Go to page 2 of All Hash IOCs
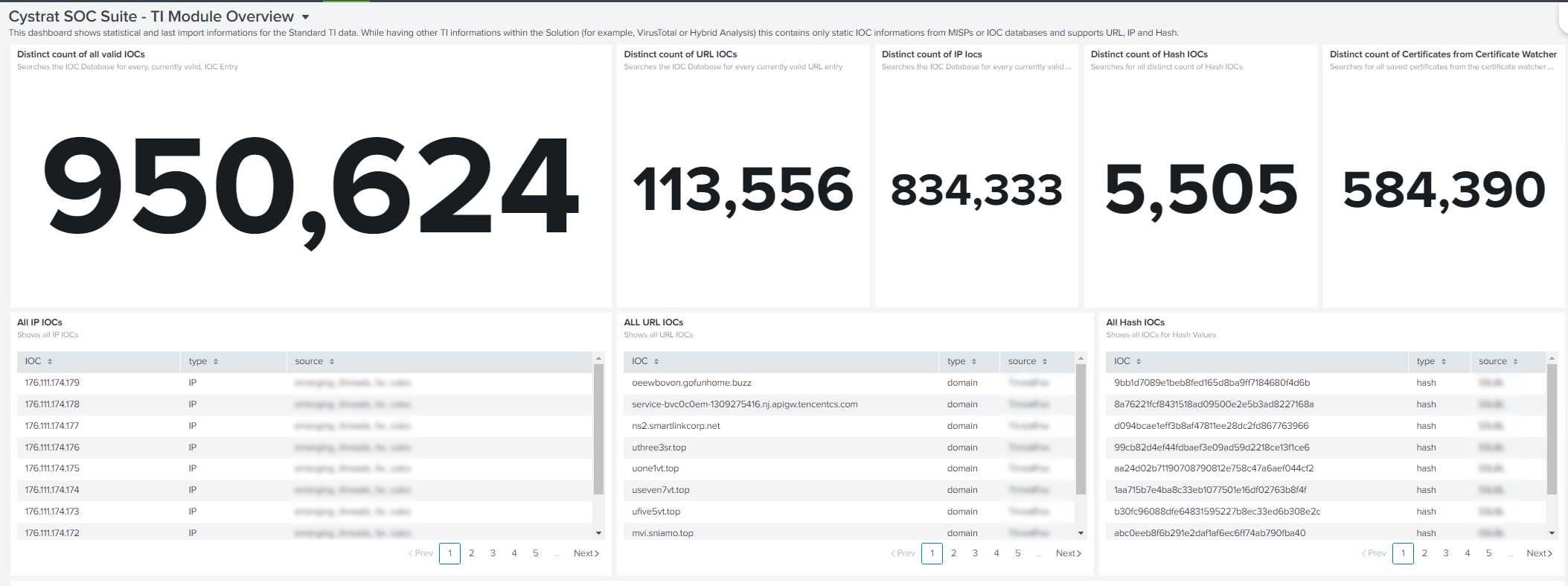 coord(1424,553)
